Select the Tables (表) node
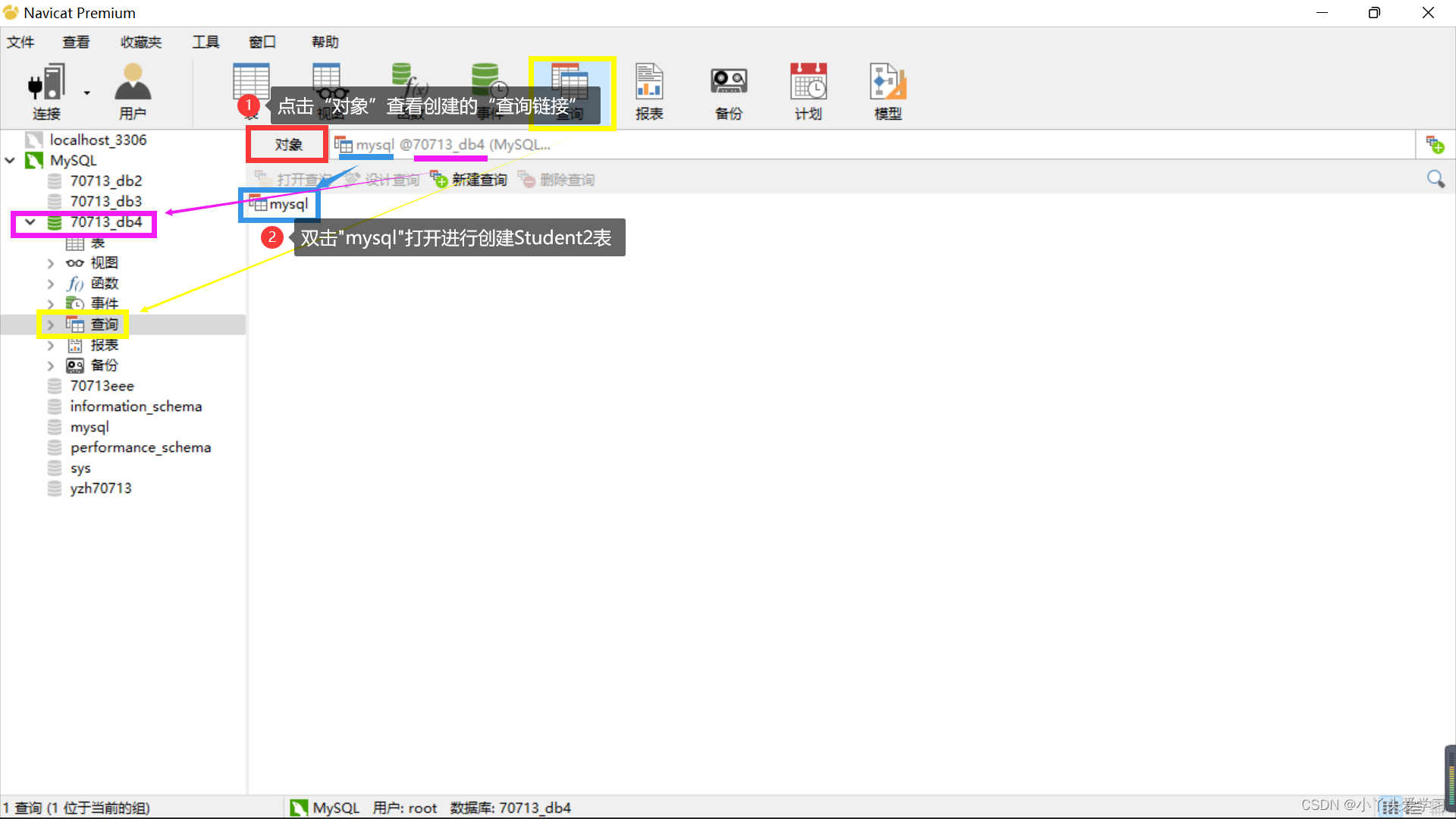The height and width of the screenshot is (819, 1456). click(x=98, y=243)
